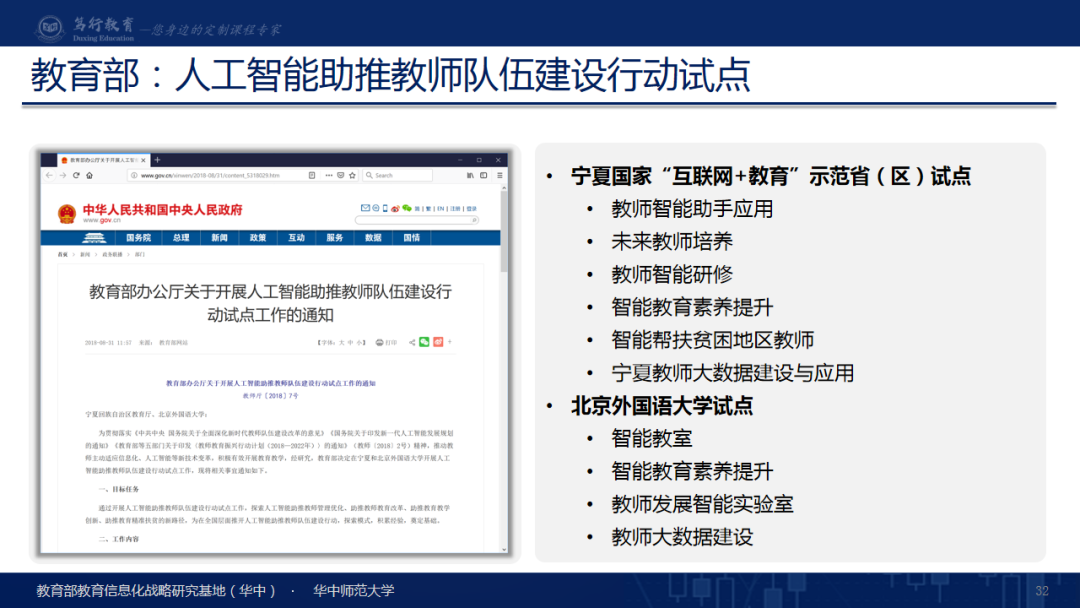Open the 政策 navigation menu
This screenshot has height=608, width=1080.
(258, 238)
